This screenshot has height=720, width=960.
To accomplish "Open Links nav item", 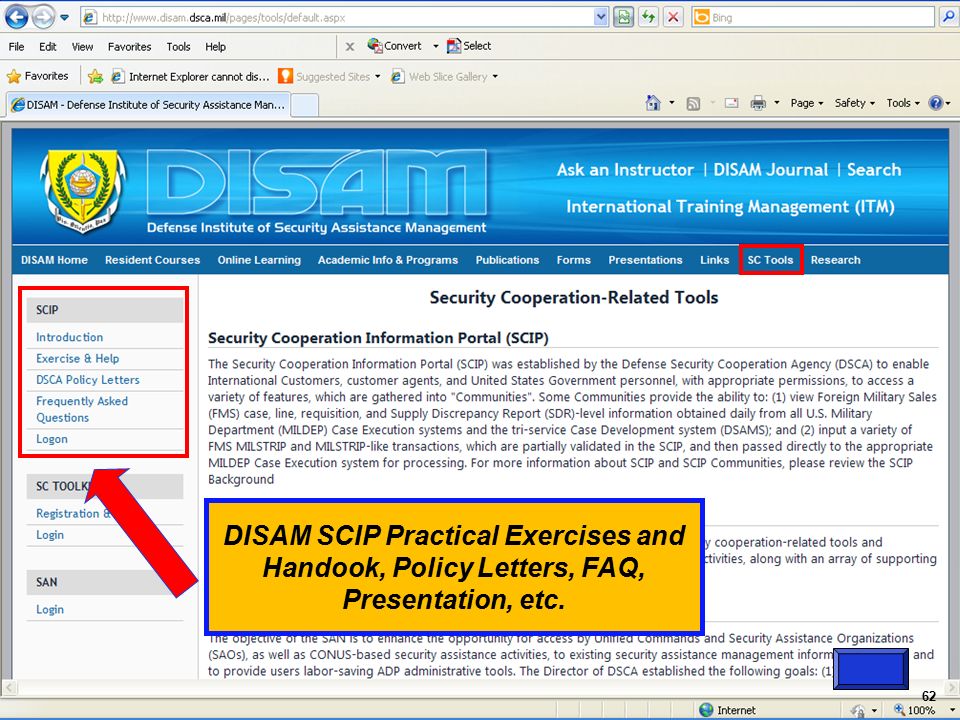I will [x=714, y=260].
